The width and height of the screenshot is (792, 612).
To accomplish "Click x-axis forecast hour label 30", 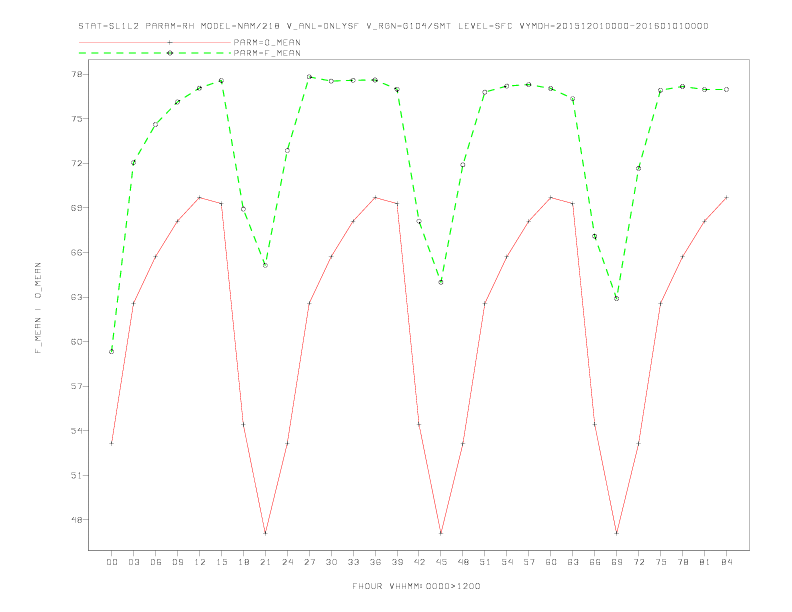I will coord(331,562).
